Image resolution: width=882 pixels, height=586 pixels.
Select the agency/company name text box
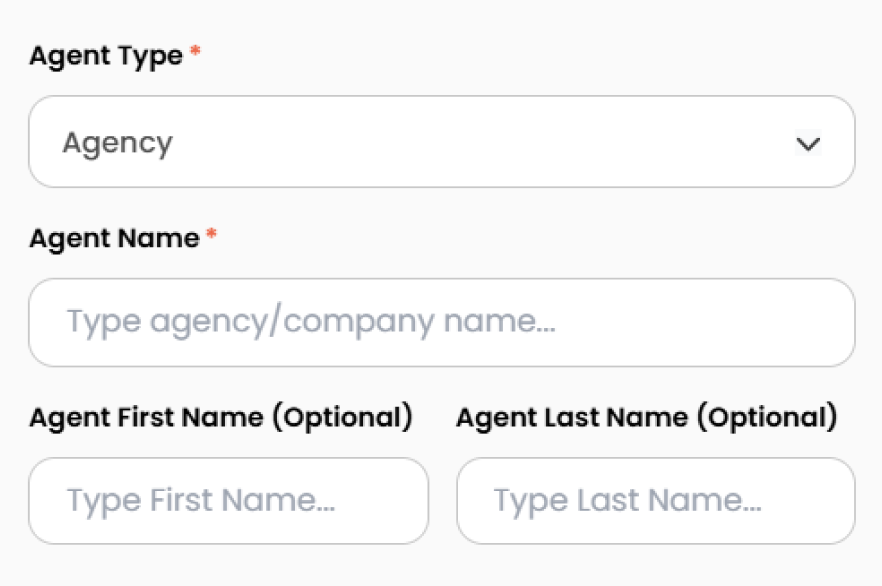tap(440, 322)
